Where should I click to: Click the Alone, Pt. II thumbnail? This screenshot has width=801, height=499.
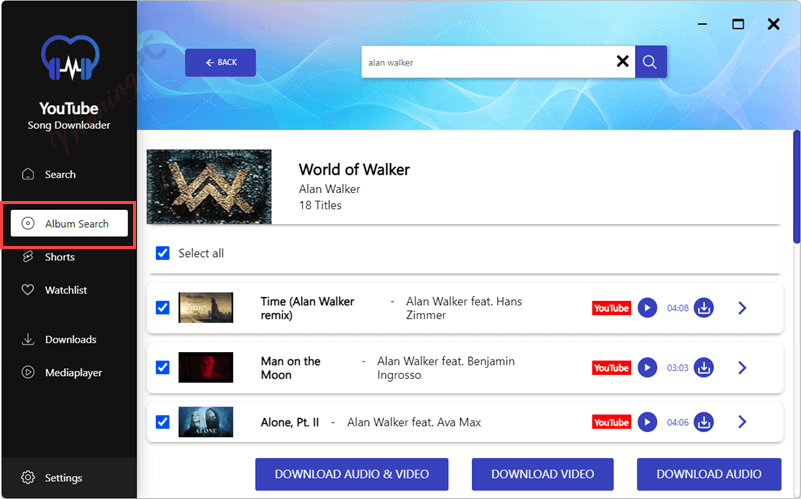click(205, 422)
